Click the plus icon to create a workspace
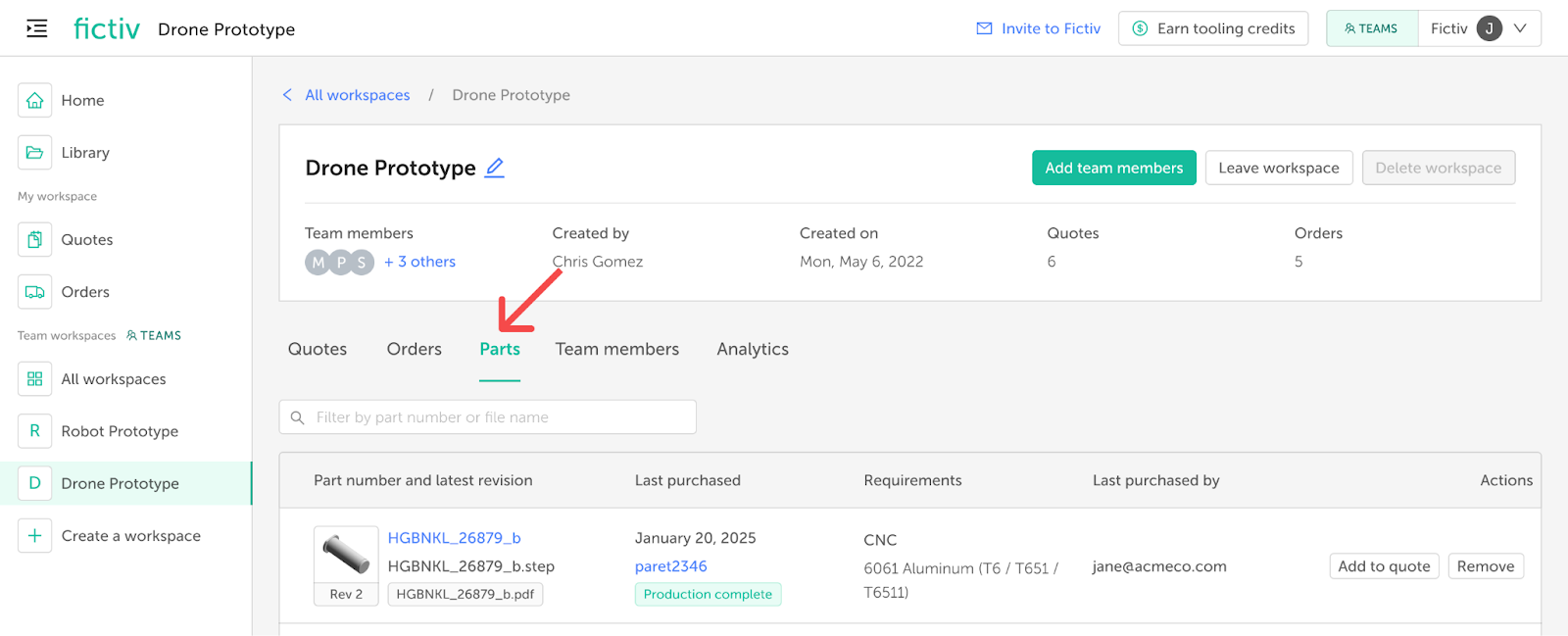 [34, 536]
